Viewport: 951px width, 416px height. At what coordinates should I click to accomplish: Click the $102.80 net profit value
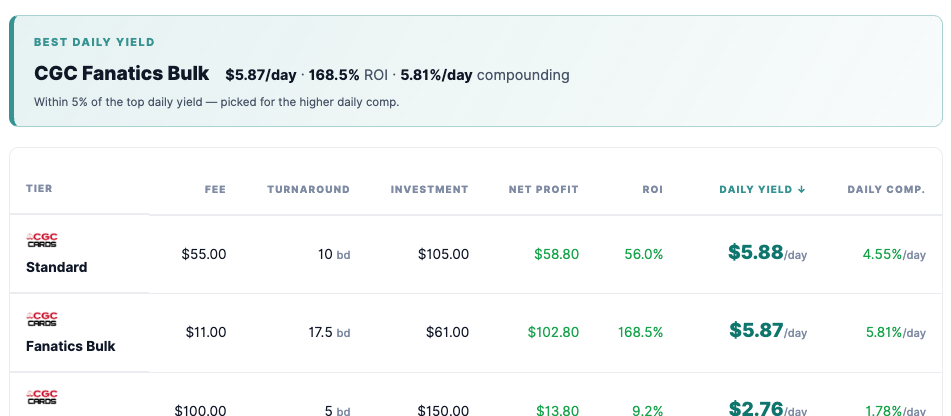pos(553,332)
